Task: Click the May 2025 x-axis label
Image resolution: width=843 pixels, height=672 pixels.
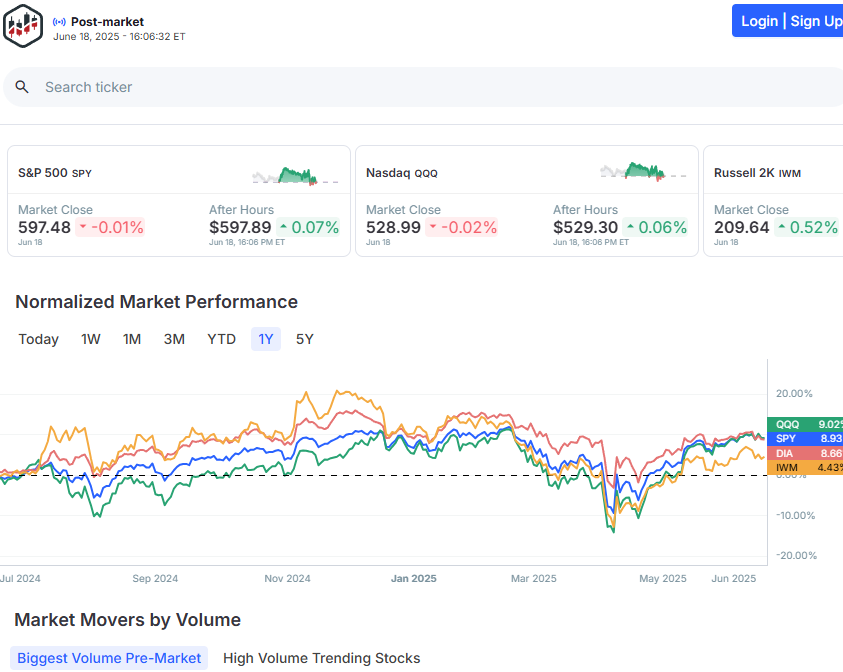Action: tap(662, 578)
